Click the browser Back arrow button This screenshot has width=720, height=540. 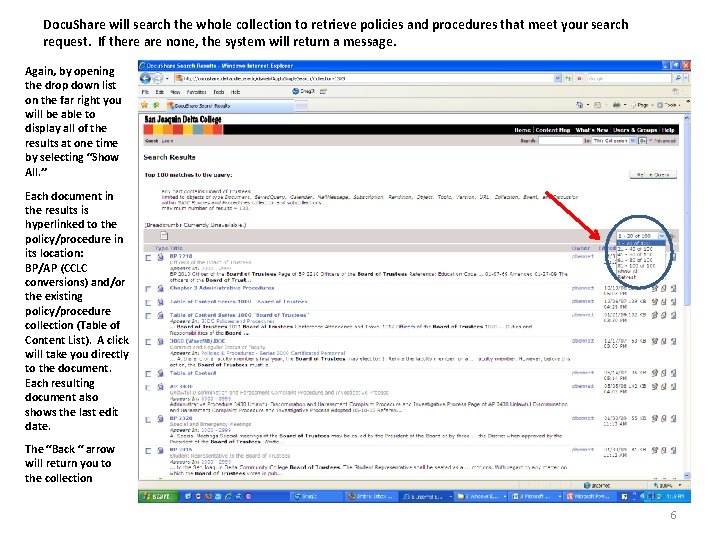(146, 79)
